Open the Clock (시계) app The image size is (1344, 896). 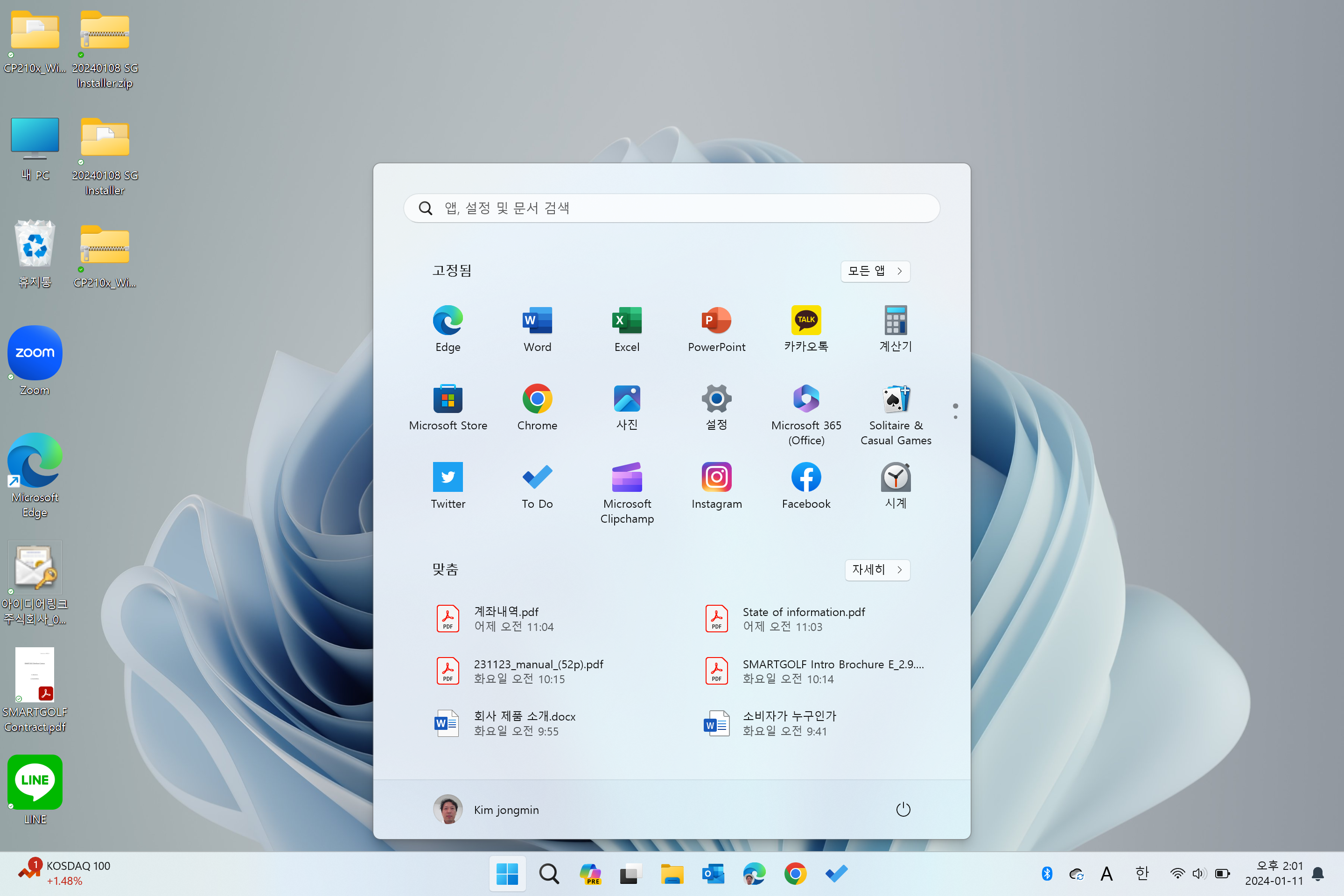(896, 485)
